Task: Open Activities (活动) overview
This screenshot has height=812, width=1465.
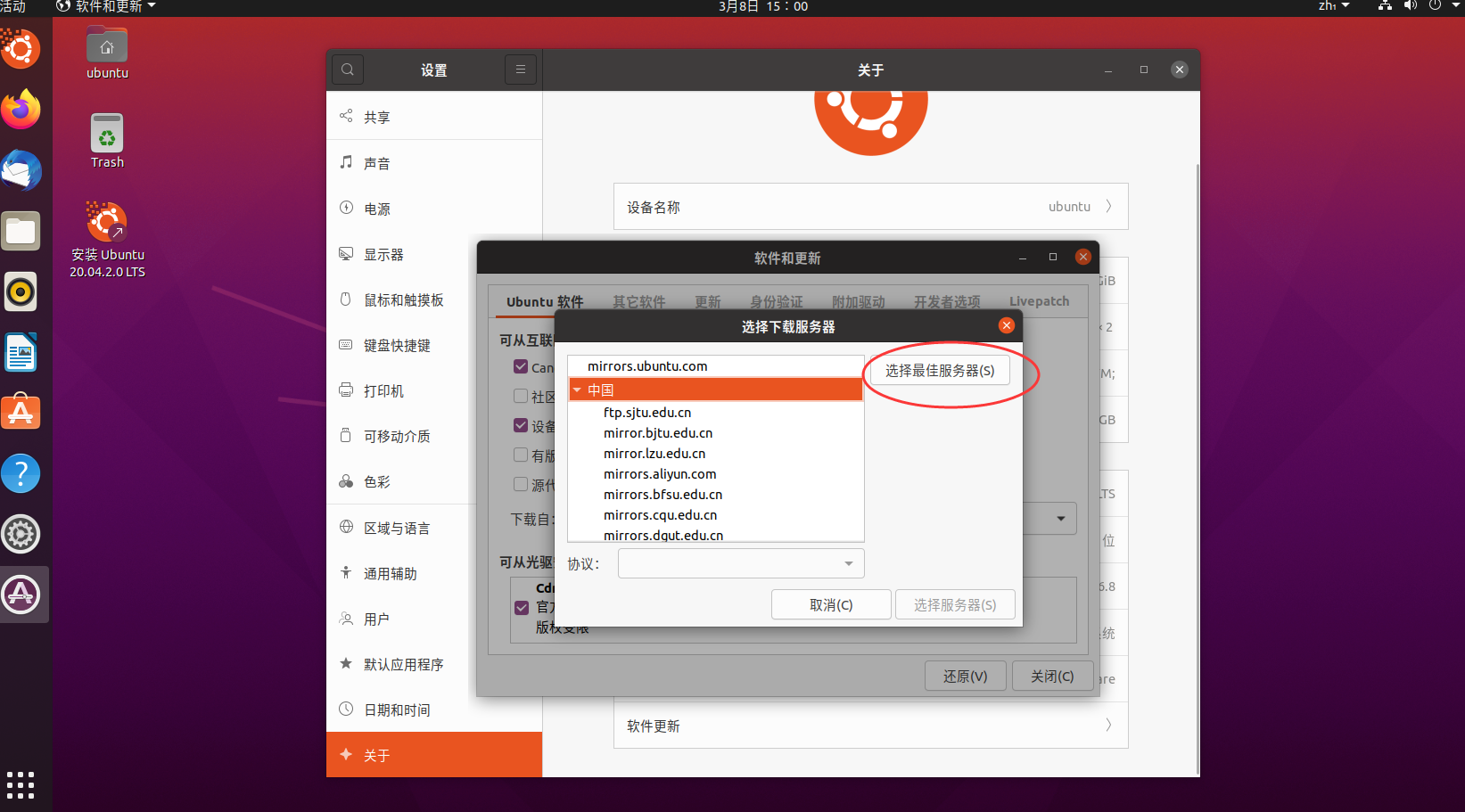Action: pos(13,6)
